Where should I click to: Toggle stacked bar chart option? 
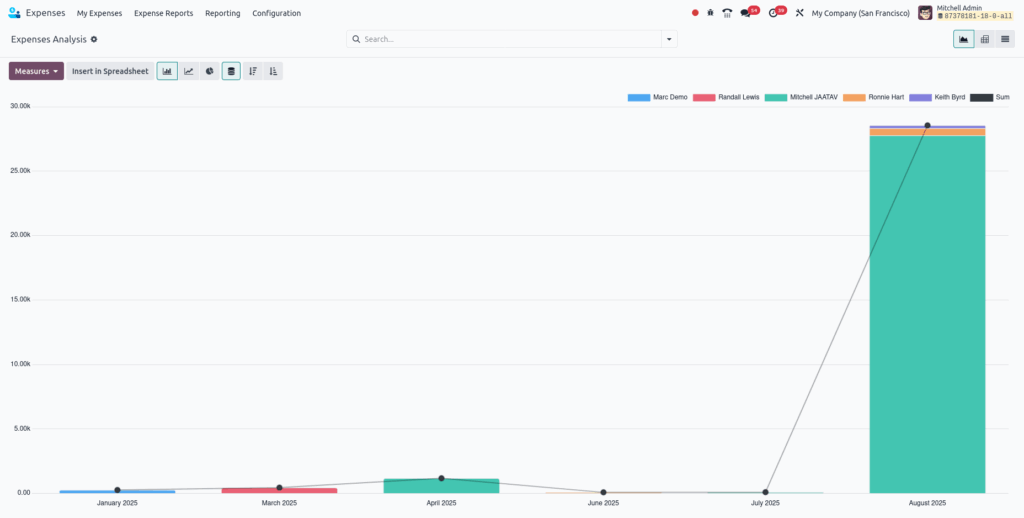[231, 71]
